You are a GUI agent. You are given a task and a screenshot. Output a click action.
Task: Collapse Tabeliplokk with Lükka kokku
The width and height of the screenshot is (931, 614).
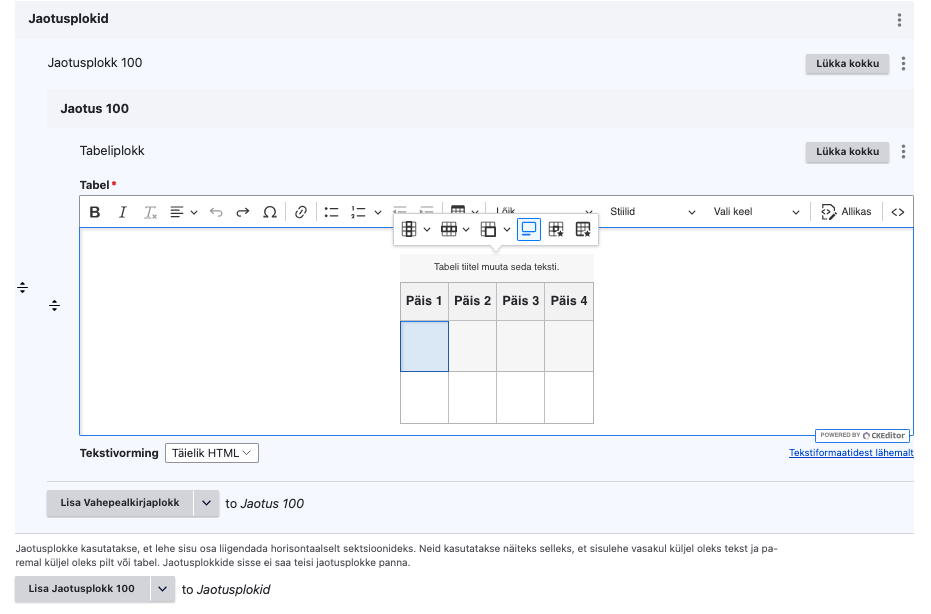(848, 152)
